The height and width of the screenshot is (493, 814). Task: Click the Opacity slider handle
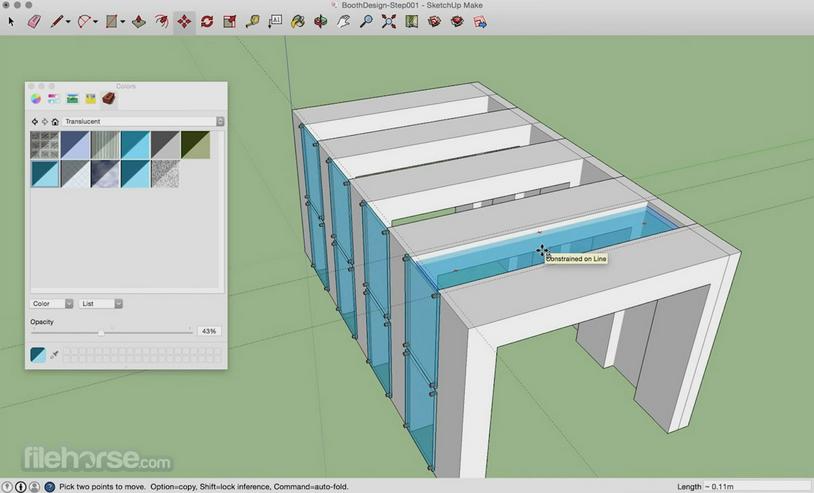click(x=101, y=332)
